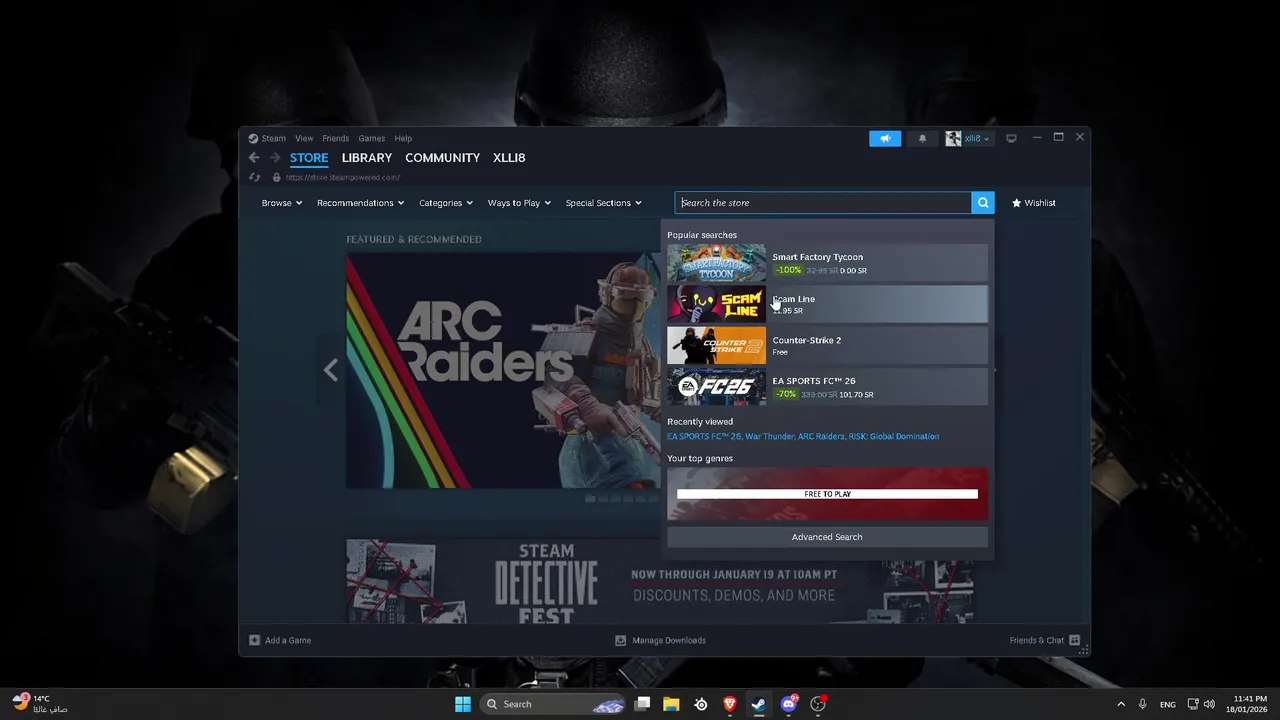Open the Categories dropdown
This screenshot has width=1280, height=720.
point(446,203)
